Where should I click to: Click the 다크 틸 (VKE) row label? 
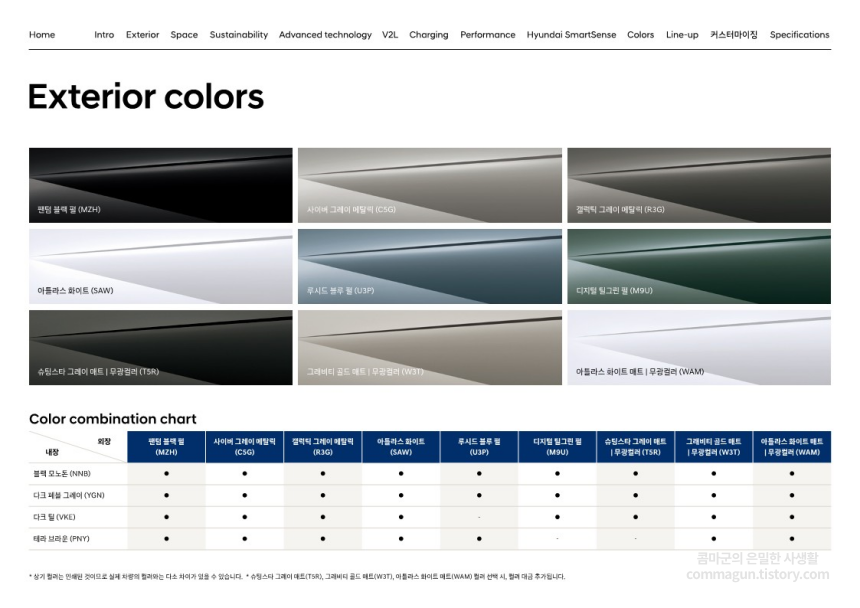54,517
